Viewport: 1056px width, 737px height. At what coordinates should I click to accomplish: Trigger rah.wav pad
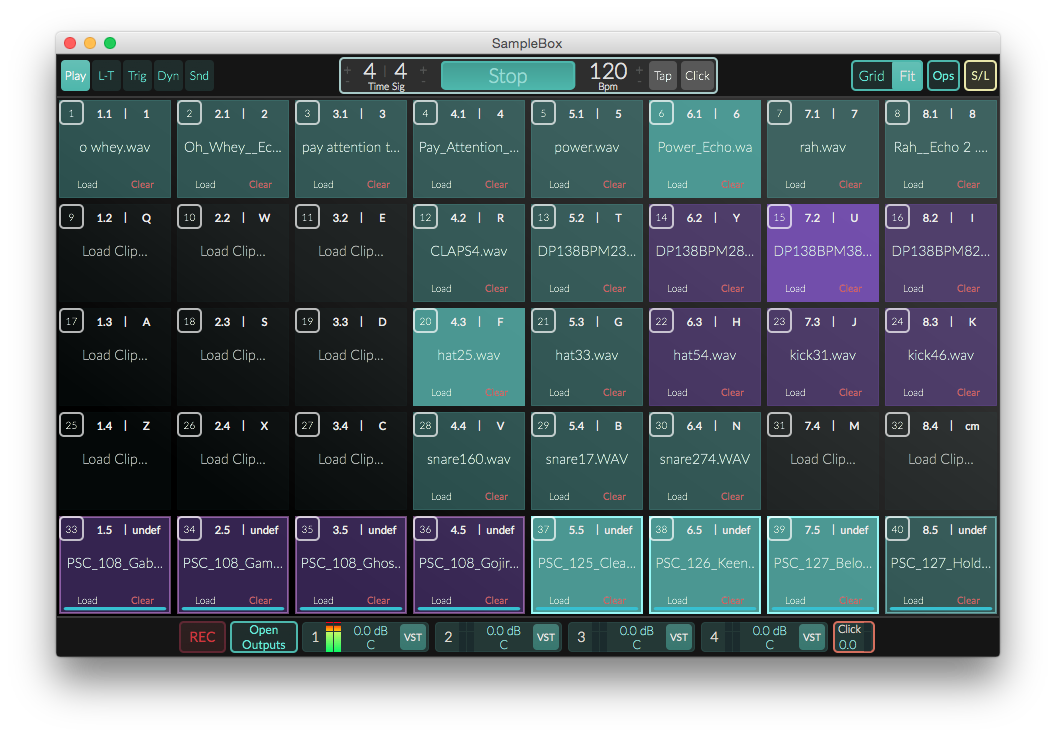(x=823, y=148)
